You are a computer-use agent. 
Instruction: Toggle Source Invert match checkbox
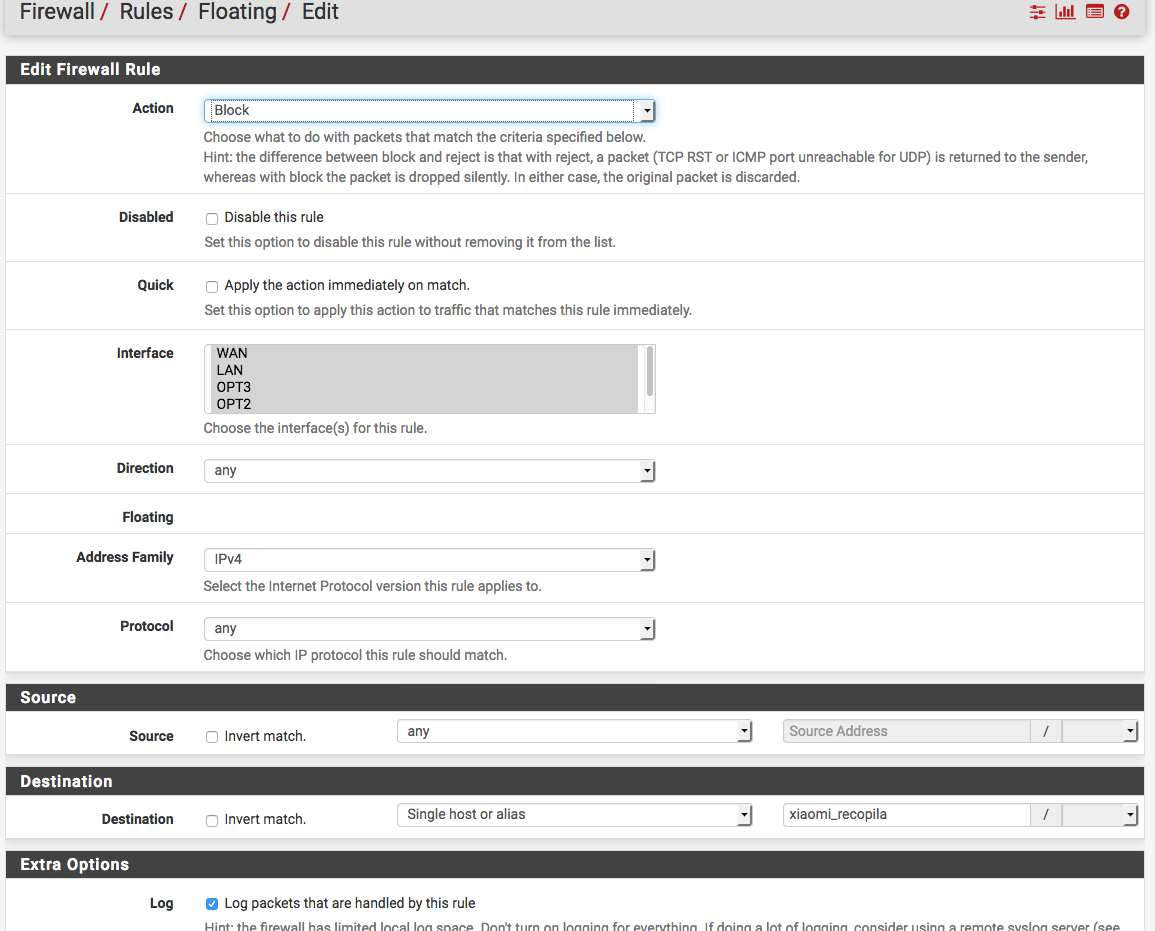[212, 737]
